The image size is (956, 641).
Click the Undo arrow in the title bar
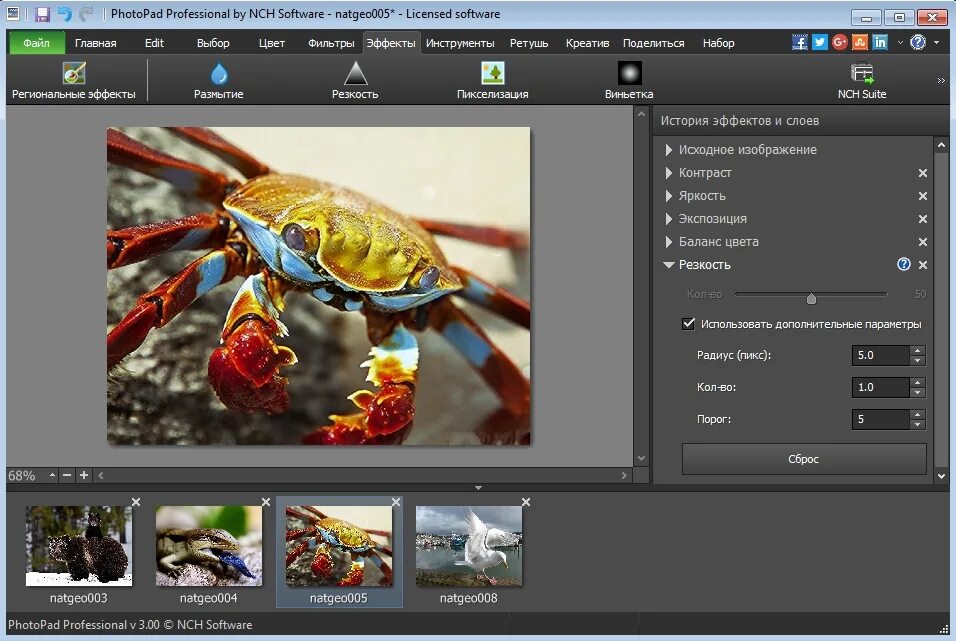coord(64,15)
